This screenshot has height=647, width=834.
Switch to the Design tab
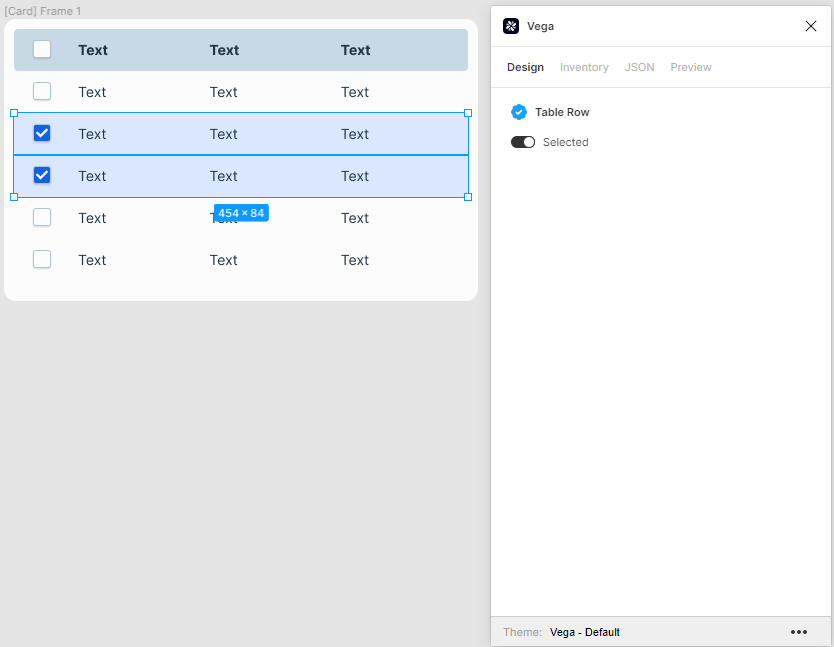coord(525,68)
